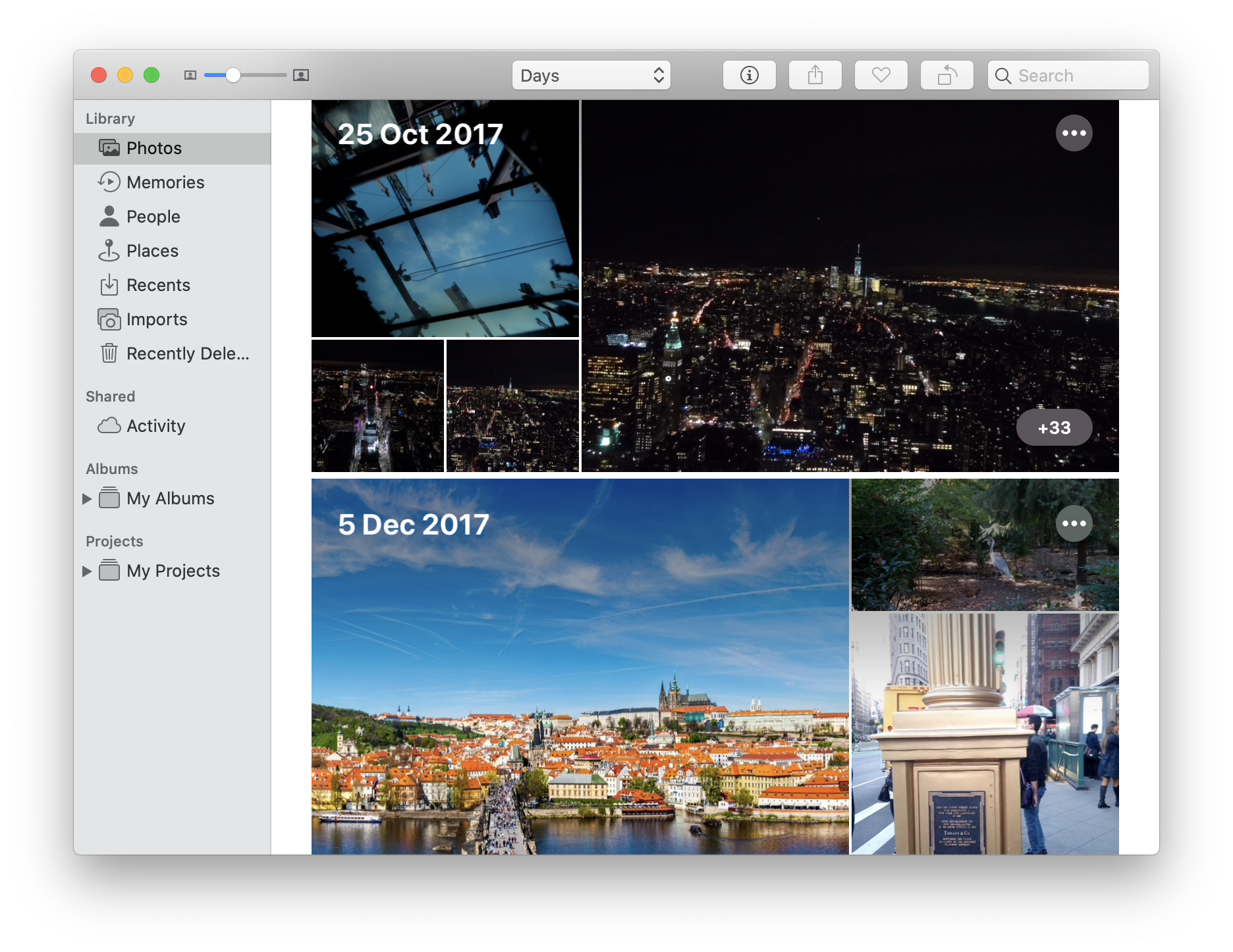Set largest thumbnail size icon

click(x=300, y=76)
